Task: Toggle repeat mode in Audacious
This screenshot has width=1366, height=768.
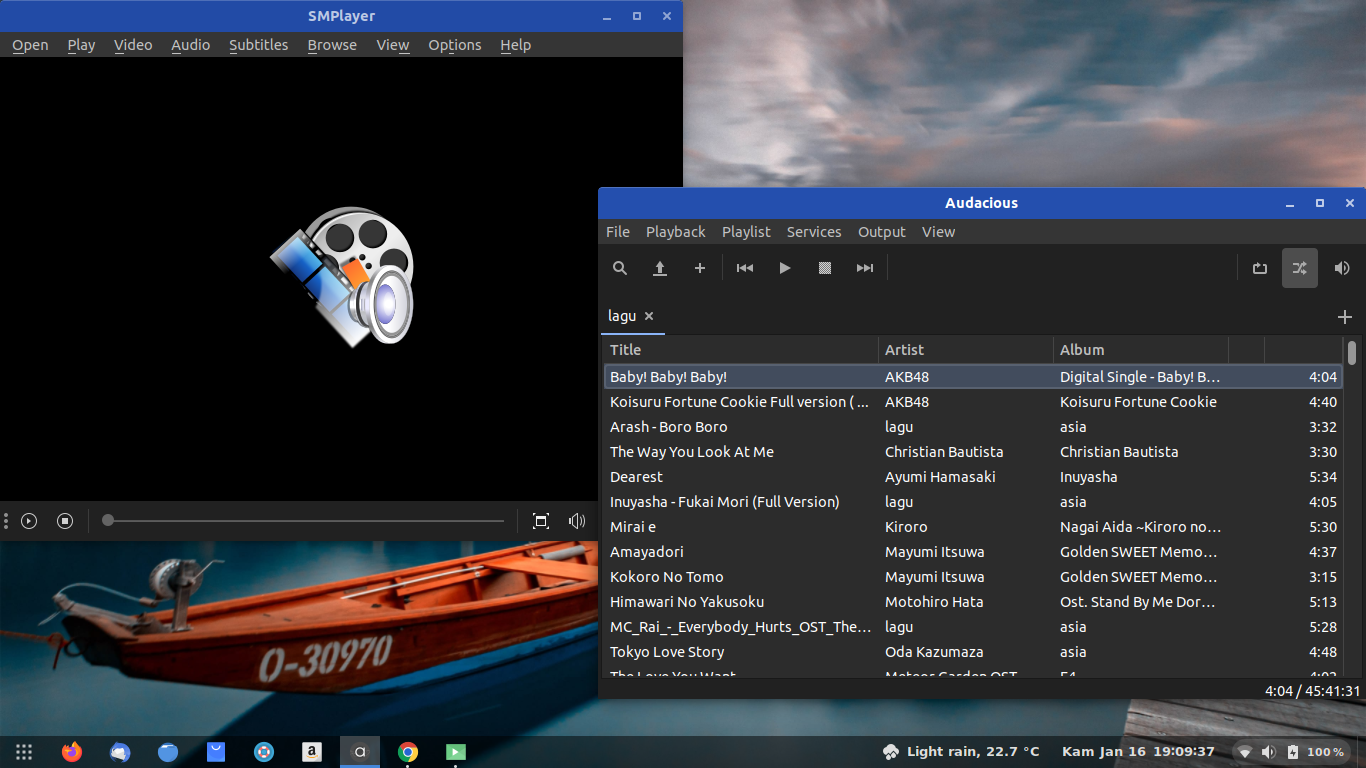Action: (x=1260, y=268)
